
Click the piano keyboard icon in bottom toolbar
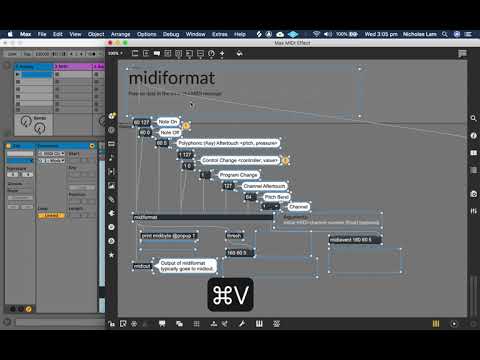(x=259, y=324)
